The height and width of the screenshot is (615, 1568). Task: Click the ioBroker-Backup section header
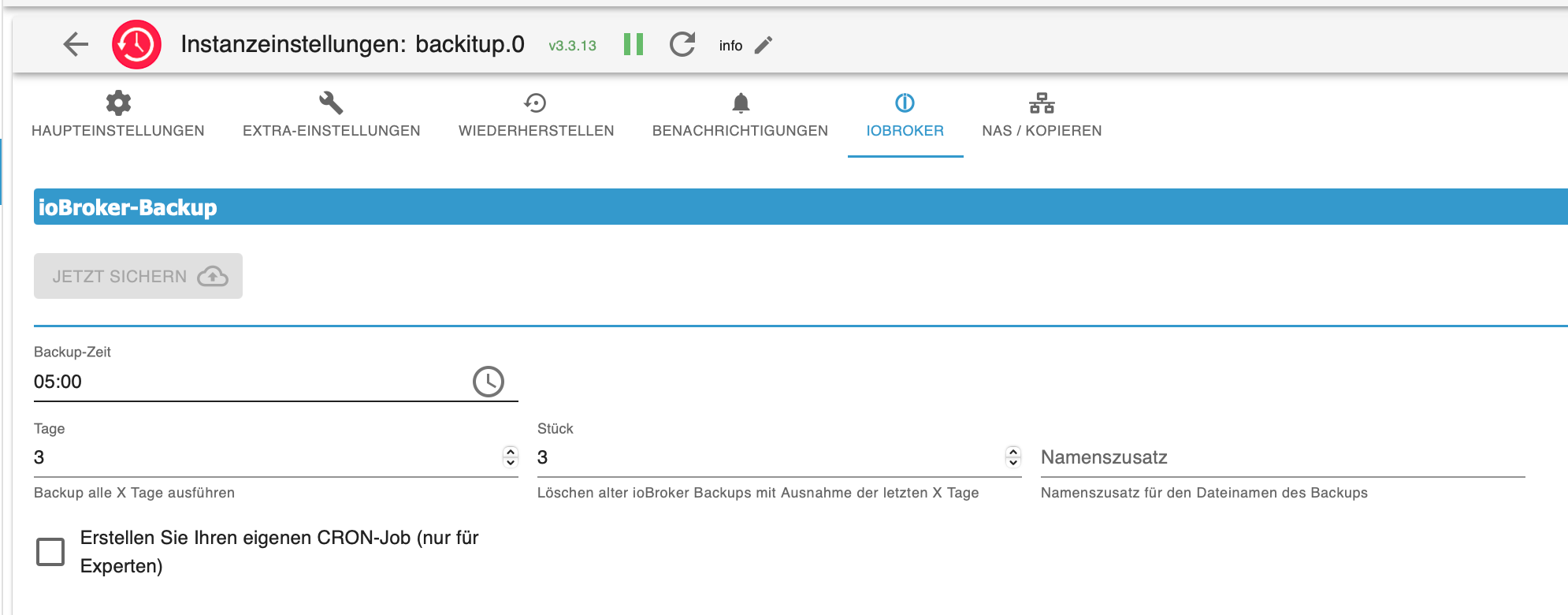pyautogui.click(x=801, y=207)
